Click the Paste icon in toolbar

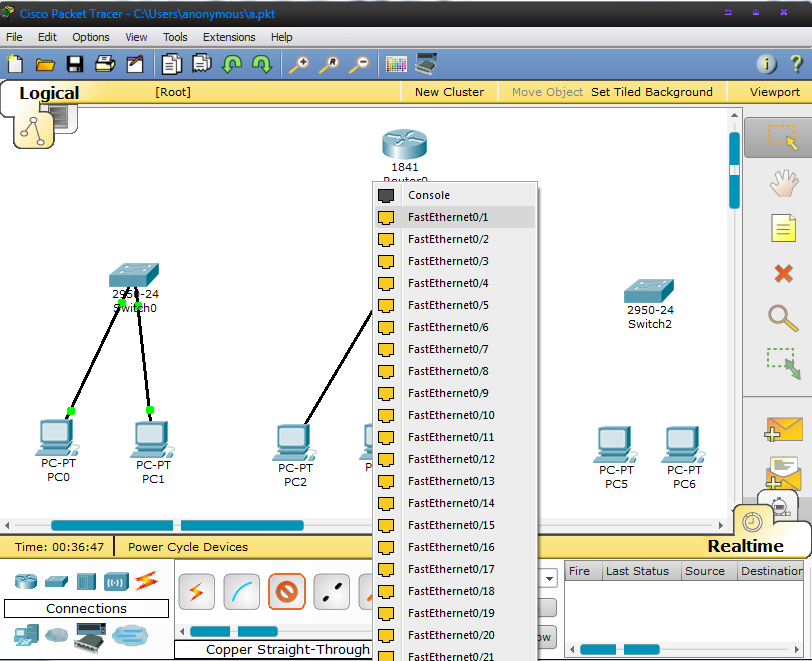coord(201,64)
